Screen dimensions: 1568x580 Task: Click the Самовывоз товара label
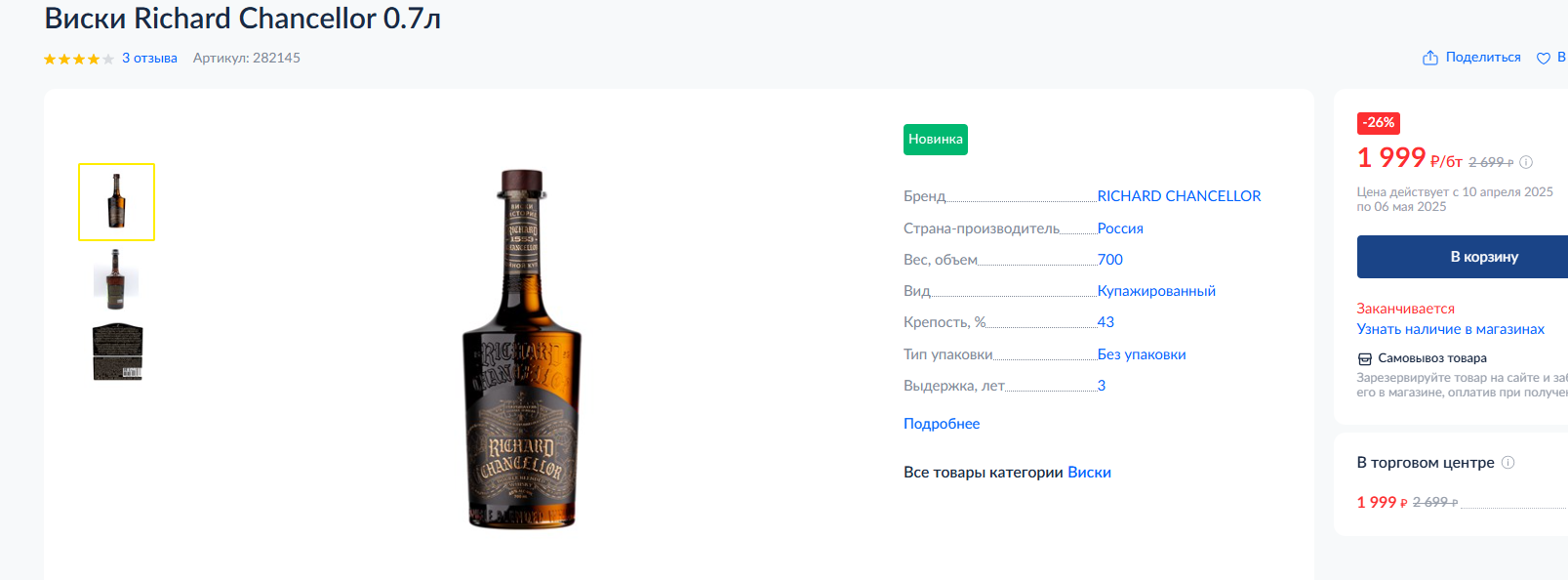pos(1432,358)
